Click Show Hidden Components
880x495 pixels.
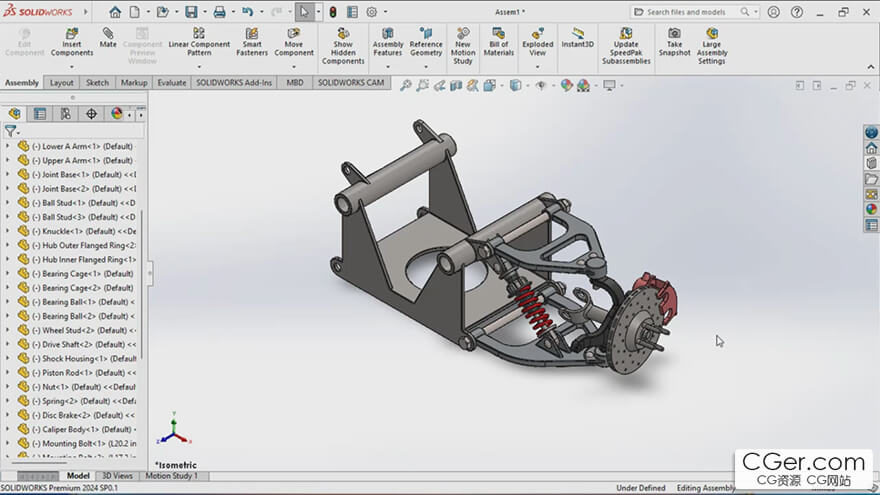pos(343,46)
